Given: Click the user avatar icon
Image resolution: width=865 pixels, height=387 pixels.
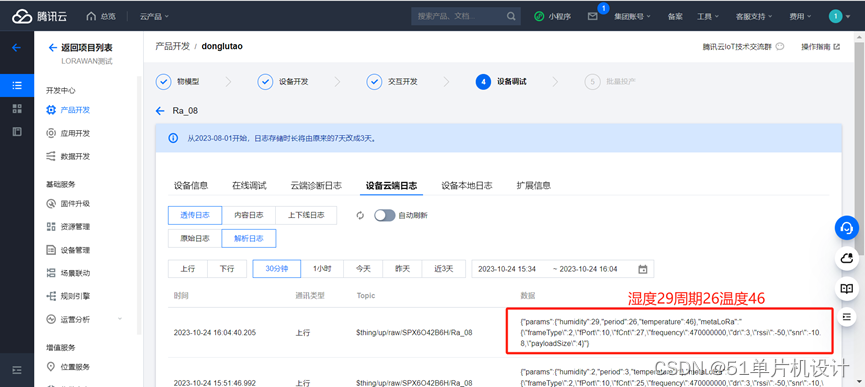Looking at the screenshot, I should (x=835, y=17).
